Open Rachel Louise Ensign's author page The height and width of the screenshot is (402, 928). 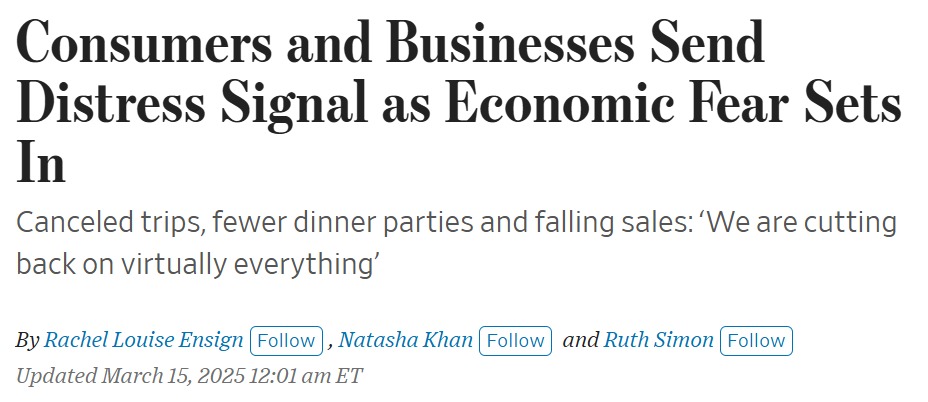(x=143, y=340)
